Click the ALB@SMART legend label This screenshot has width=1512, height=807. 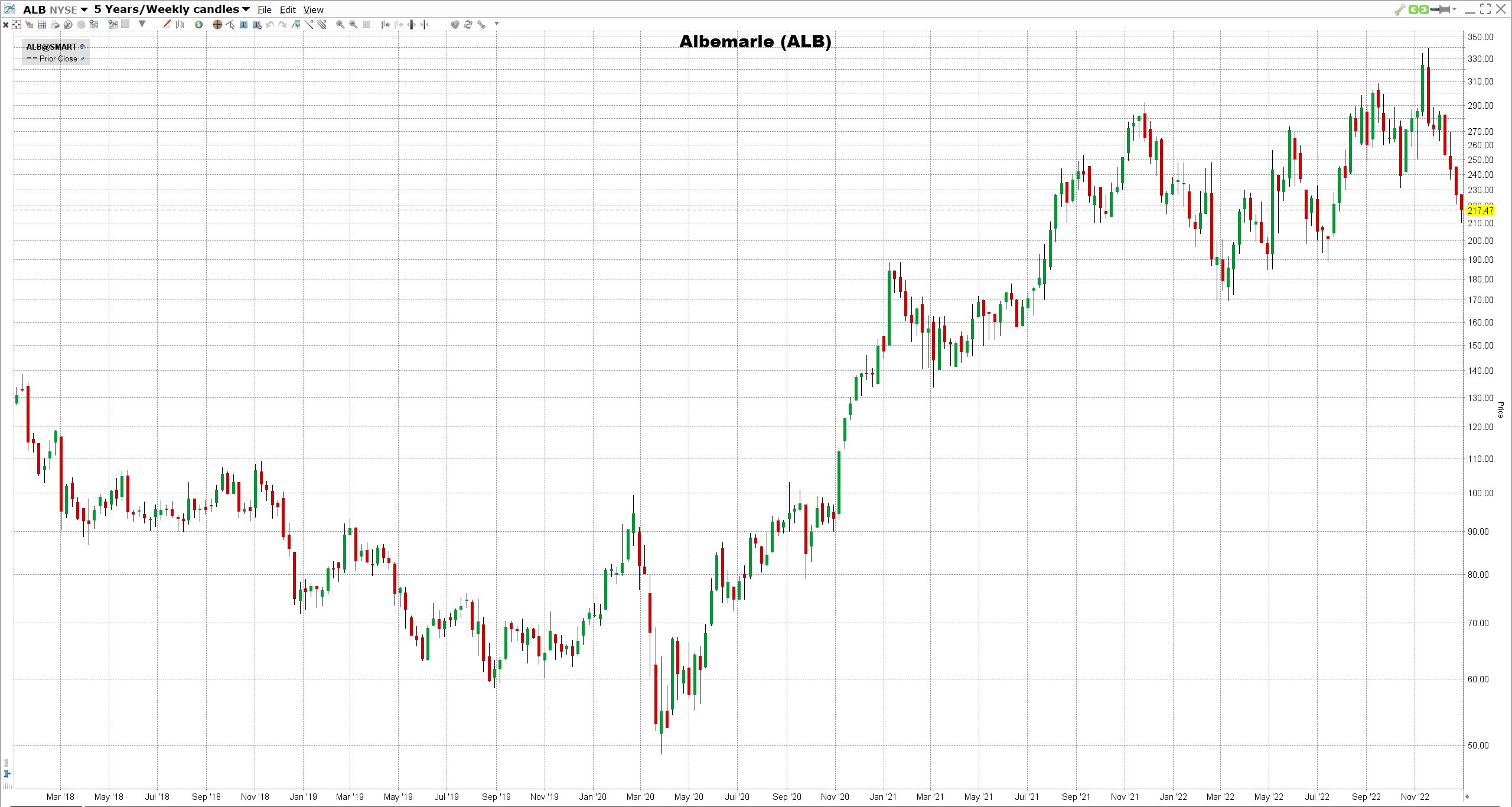tap(51, 47)
